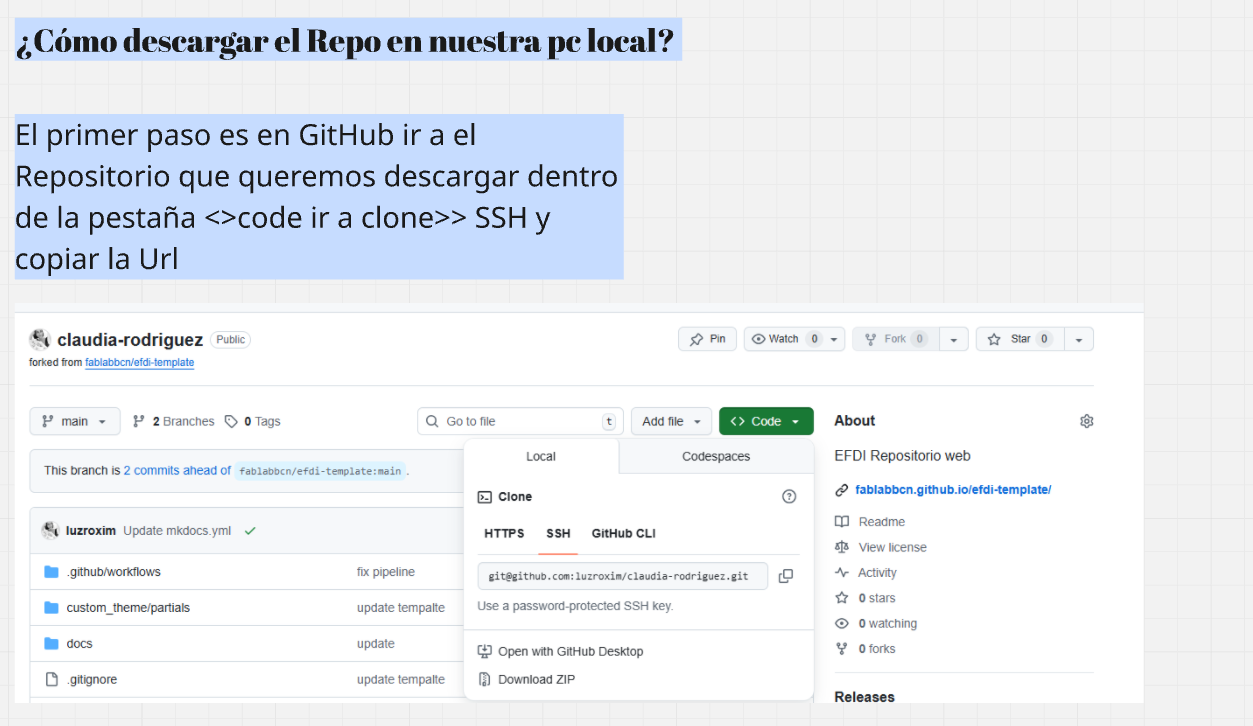Viewport: 1253px width, 726px height.
Task: Select the HTTPS clone tab
Action: tap(504, 533)
